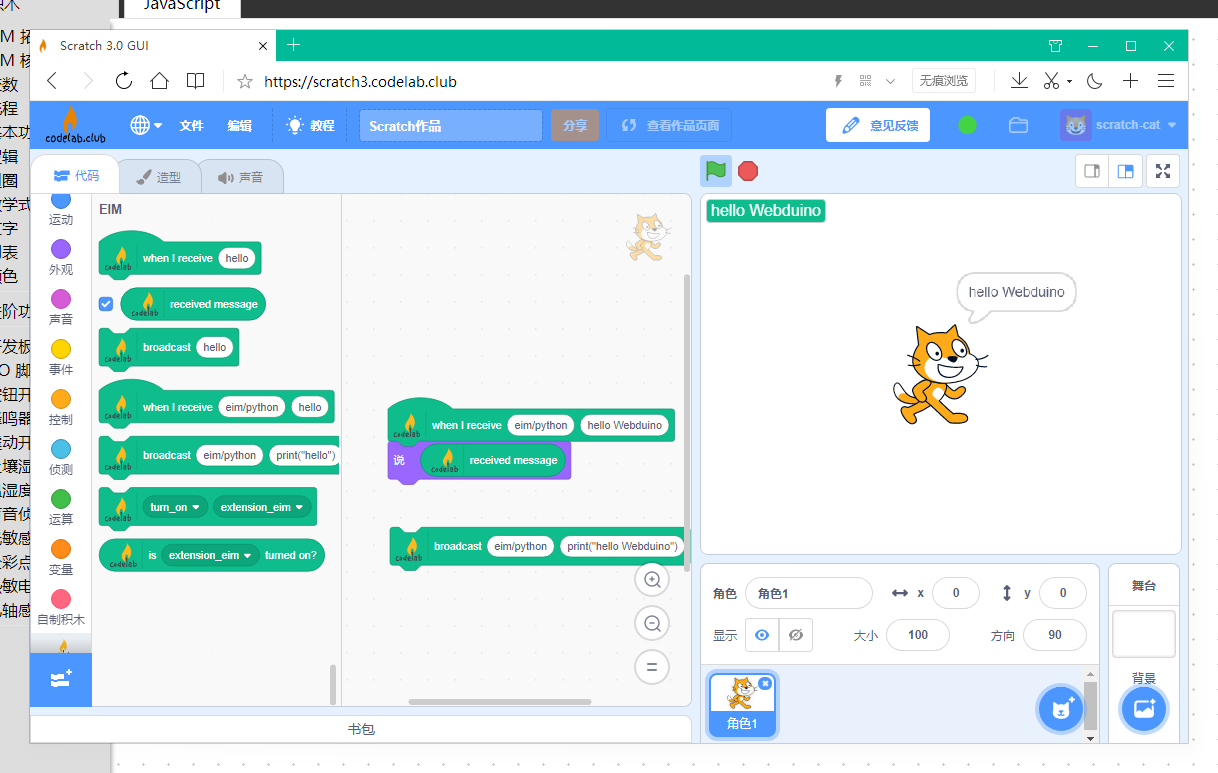Select the 自制积木 block category
This screenshot has width=1218, height=773.
[61, 606]
